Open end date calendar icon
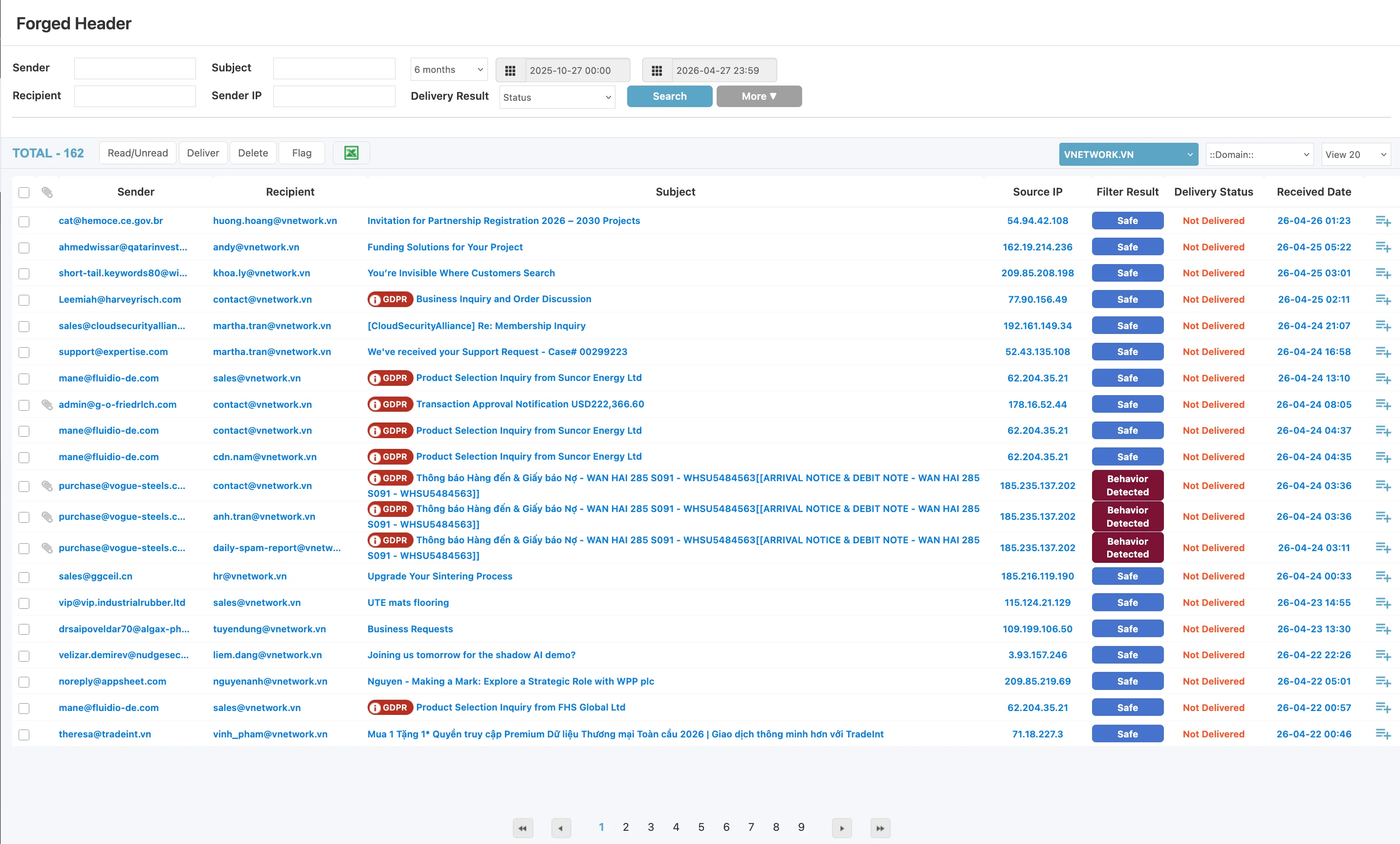This screenshot has width=1400, height=844. (657, 70)
